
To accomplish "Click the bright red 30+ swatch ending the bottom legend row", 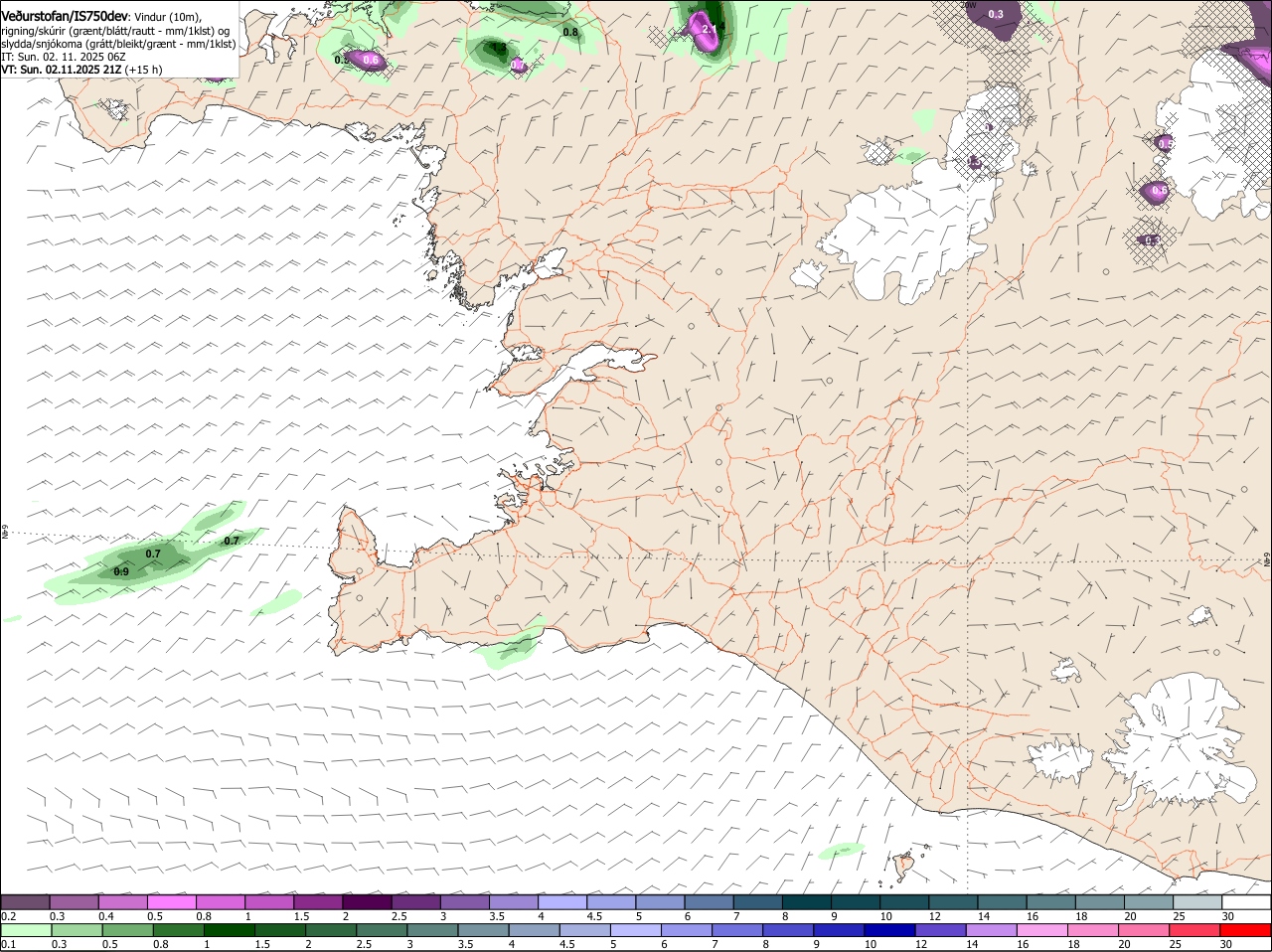I will pos(1247,929).
